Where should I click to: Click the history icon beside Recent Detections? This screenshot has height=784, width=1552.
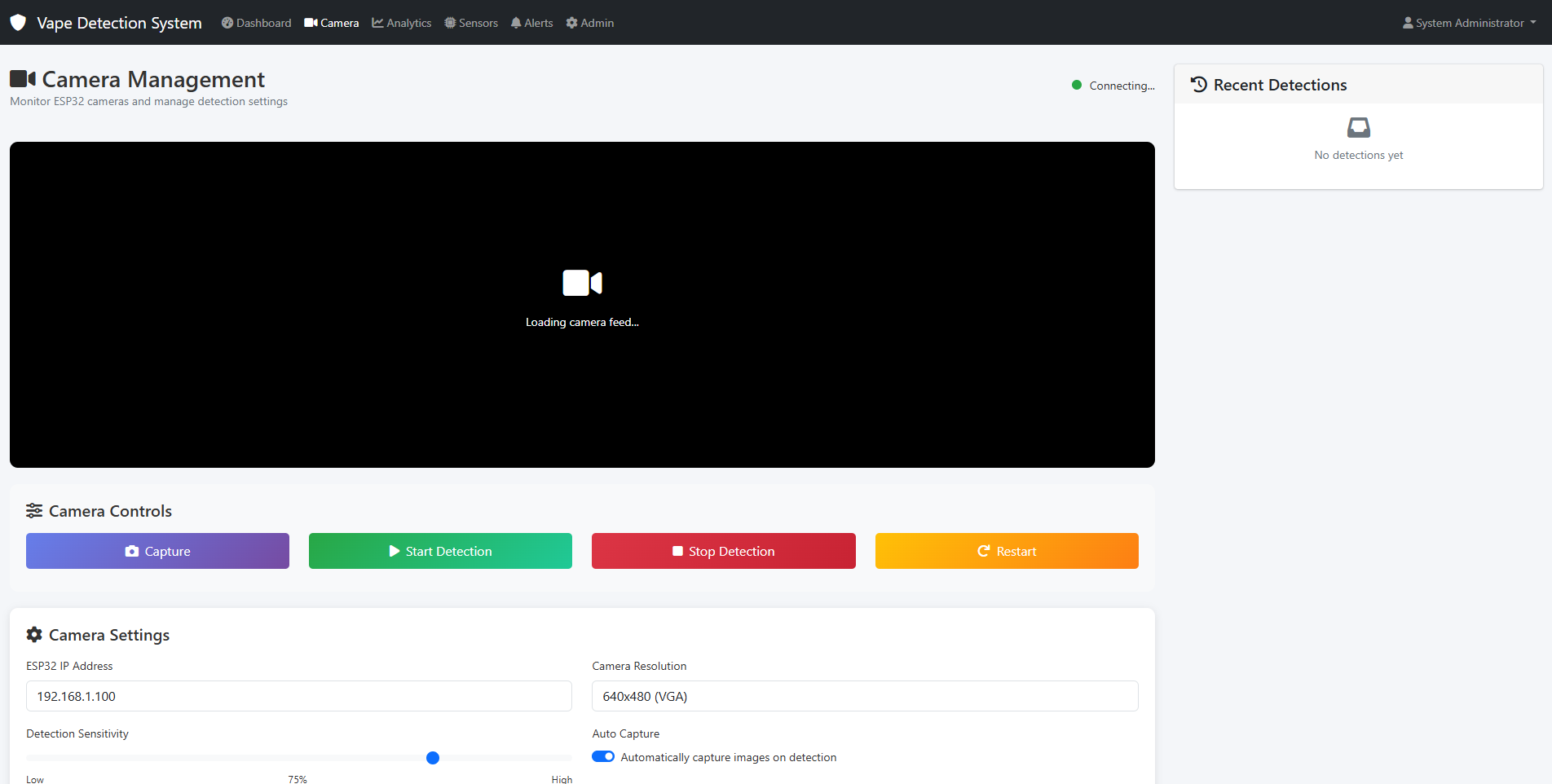(1197, 84)
